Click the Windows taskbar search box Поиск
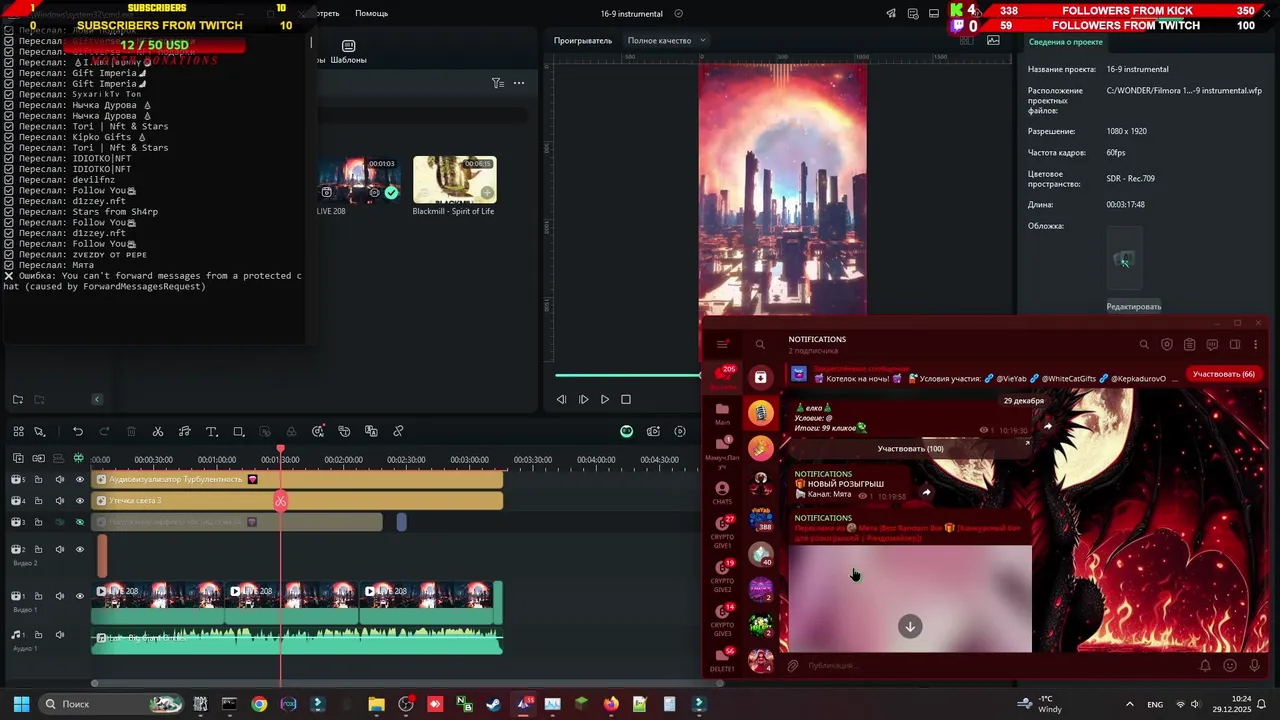Image resolution: width=1280 pixels, height=720 pixels. click(x=111, y=704)
